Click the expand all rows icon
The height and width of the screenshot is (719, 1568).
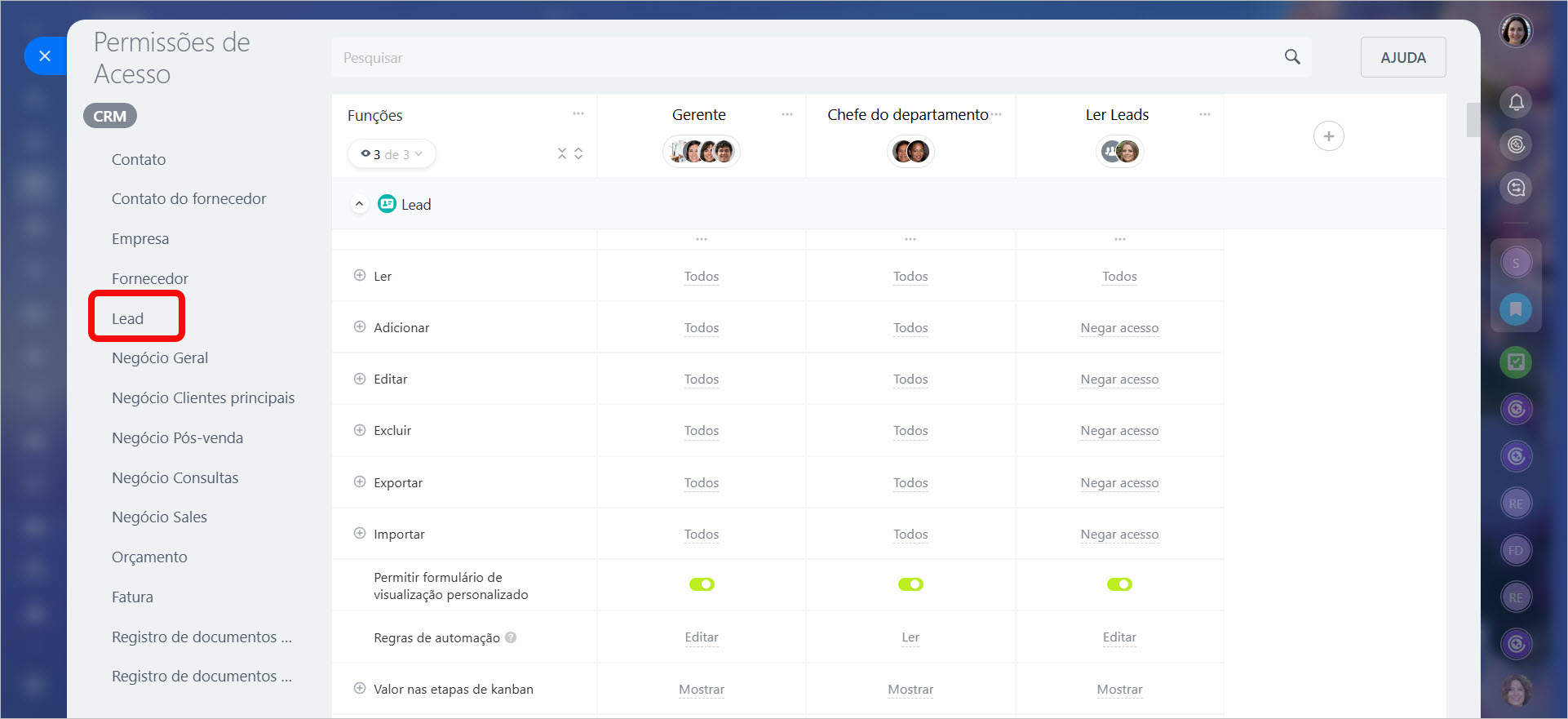pyautogui.click(x=578, y=153)
